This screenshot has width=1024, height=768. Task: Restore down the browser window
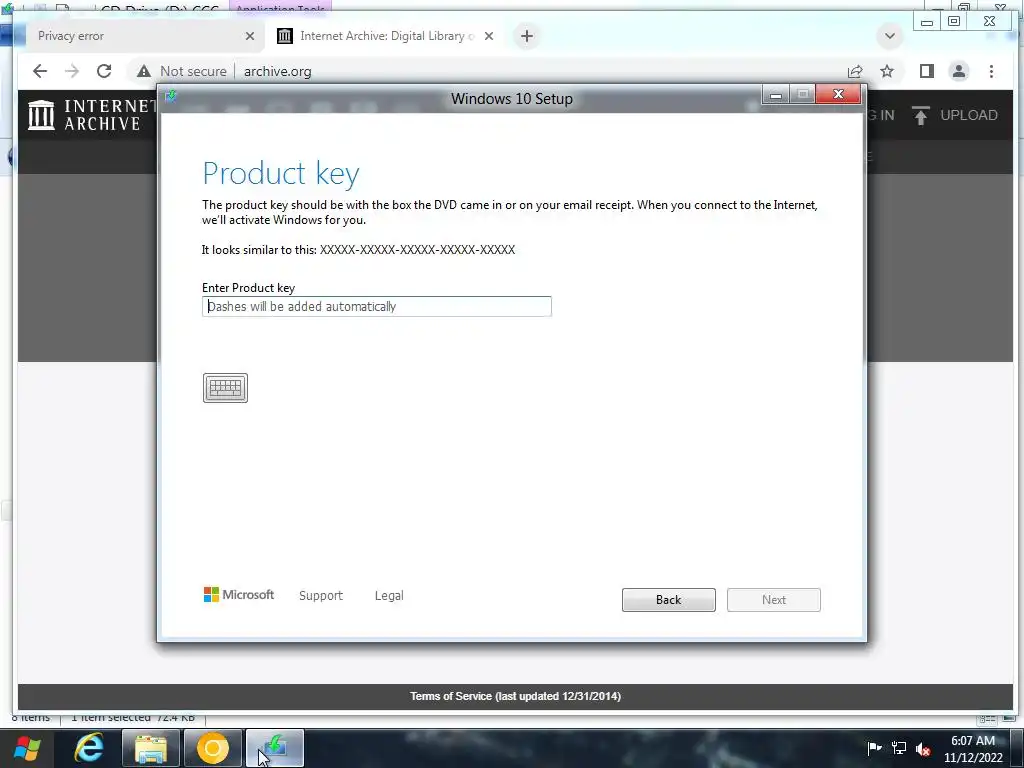[954, 22]
